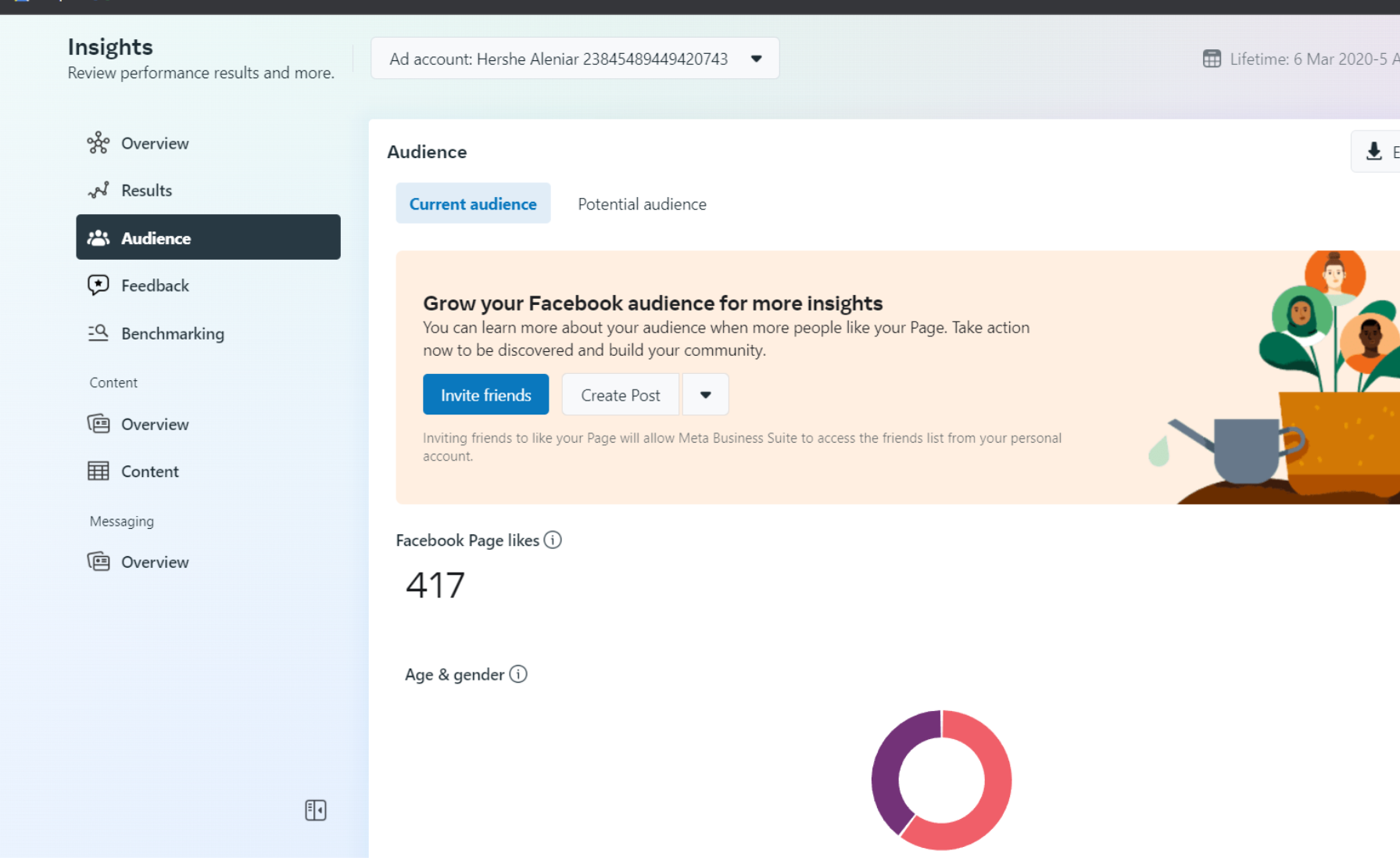Expand the Create Post arrow menu
This screenshot has width=1400, height=858.
(x=705, y=395)
